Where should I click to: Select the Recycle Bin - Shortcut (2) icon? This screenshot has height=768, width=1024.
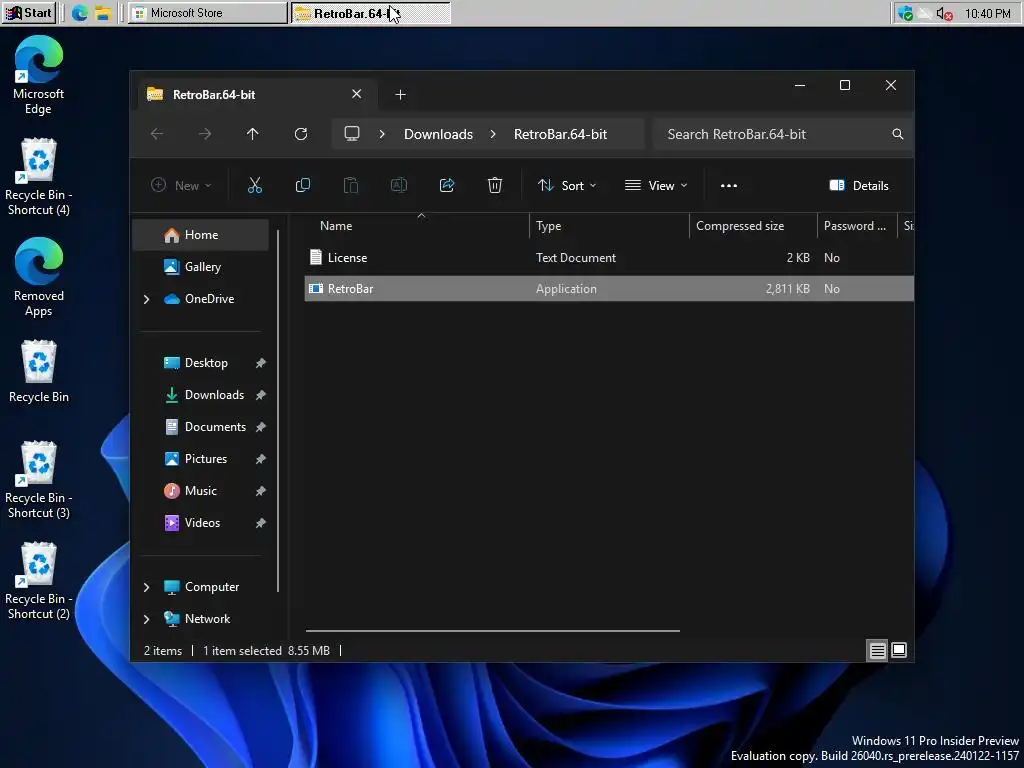39,581
